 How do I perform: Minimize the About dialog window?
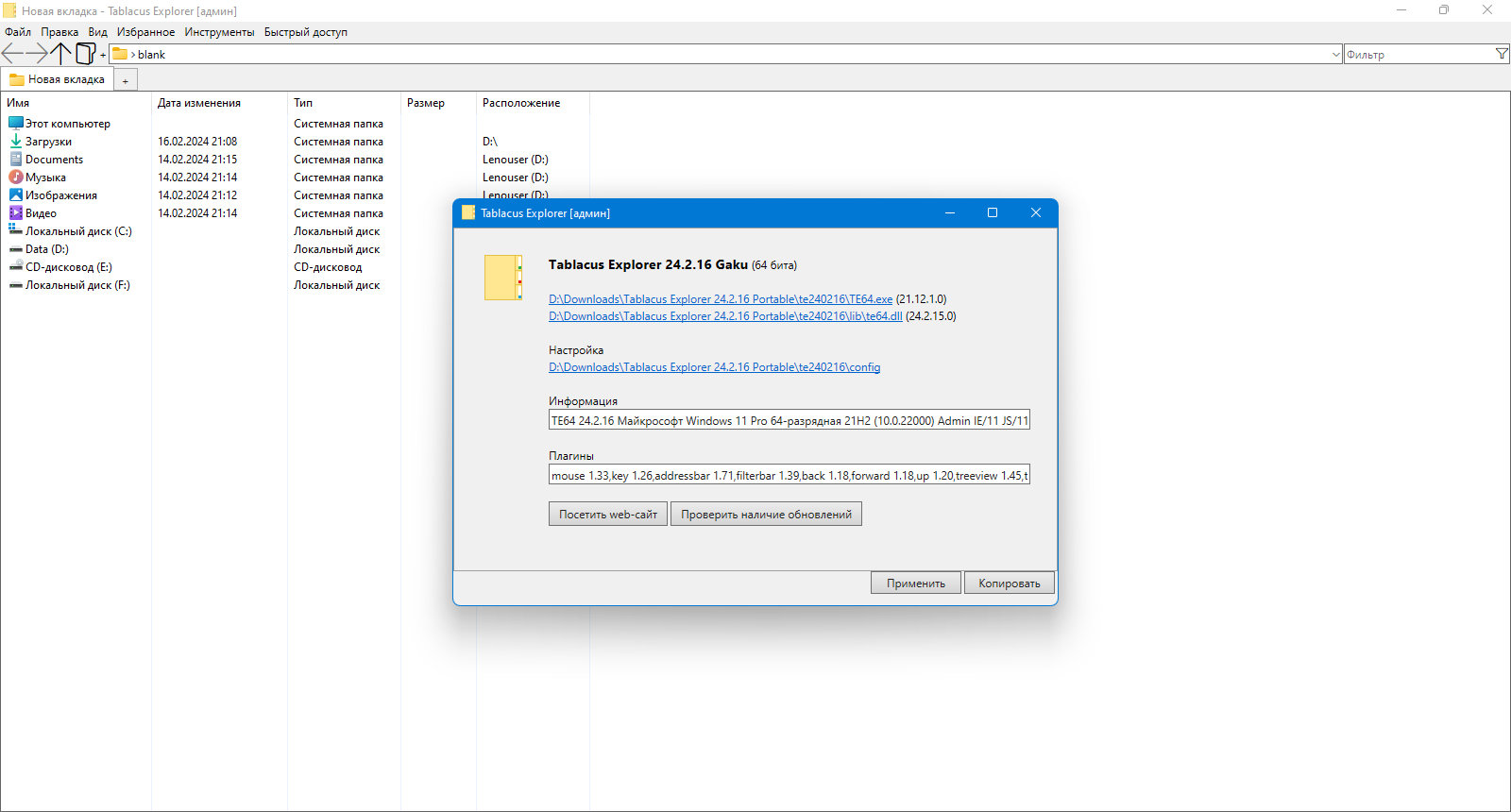tap(950, 212)
